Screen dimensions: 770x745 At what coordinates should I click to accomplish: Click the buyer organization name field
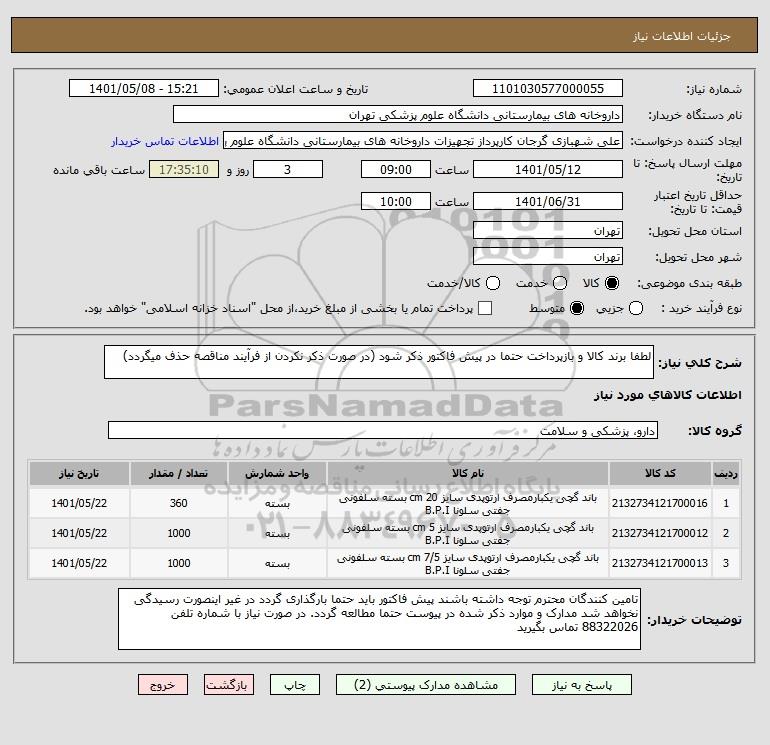click(398, 115)
